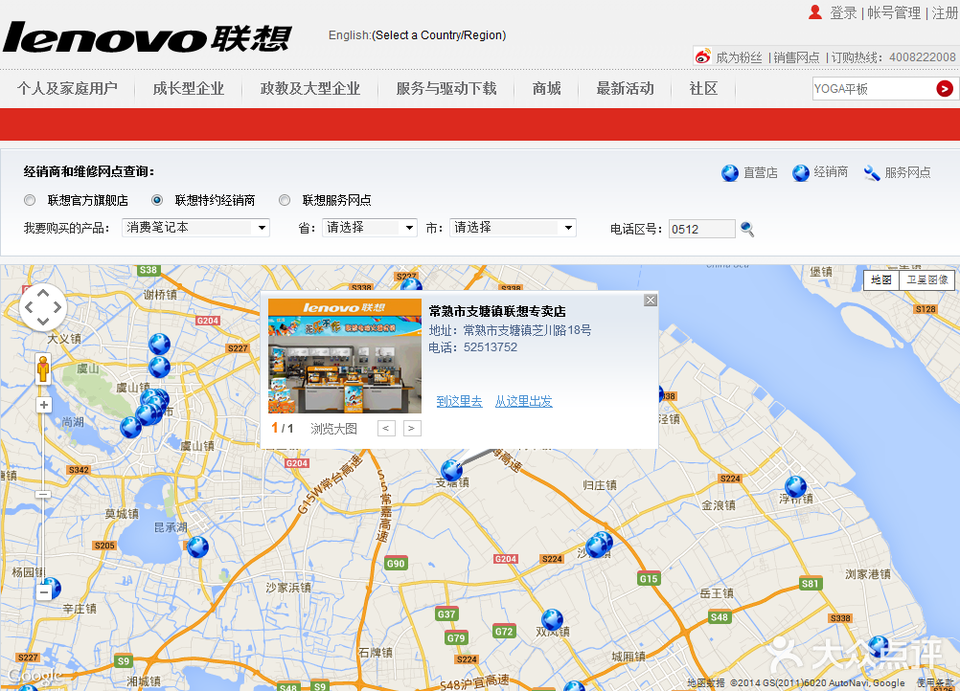Open English Select a Country/Region selector
960x691 pixels.
(417, 35)
